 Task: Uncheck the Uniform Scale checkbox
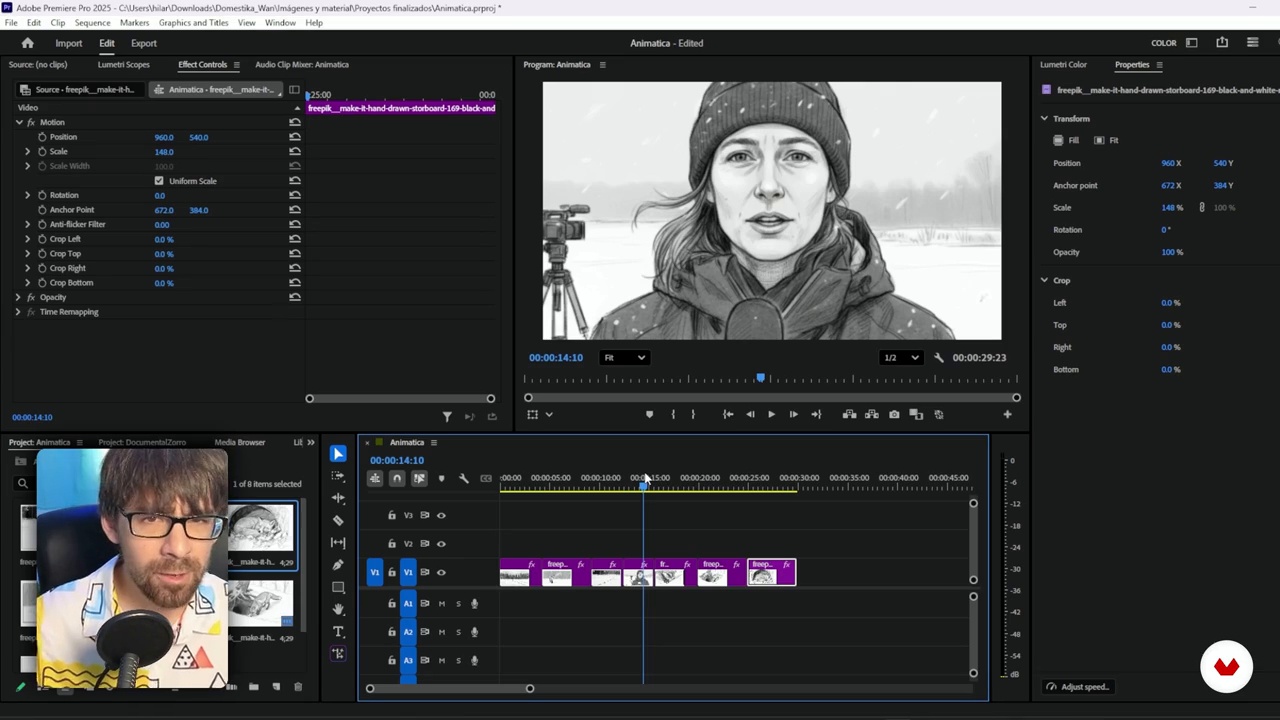(159, 181)
